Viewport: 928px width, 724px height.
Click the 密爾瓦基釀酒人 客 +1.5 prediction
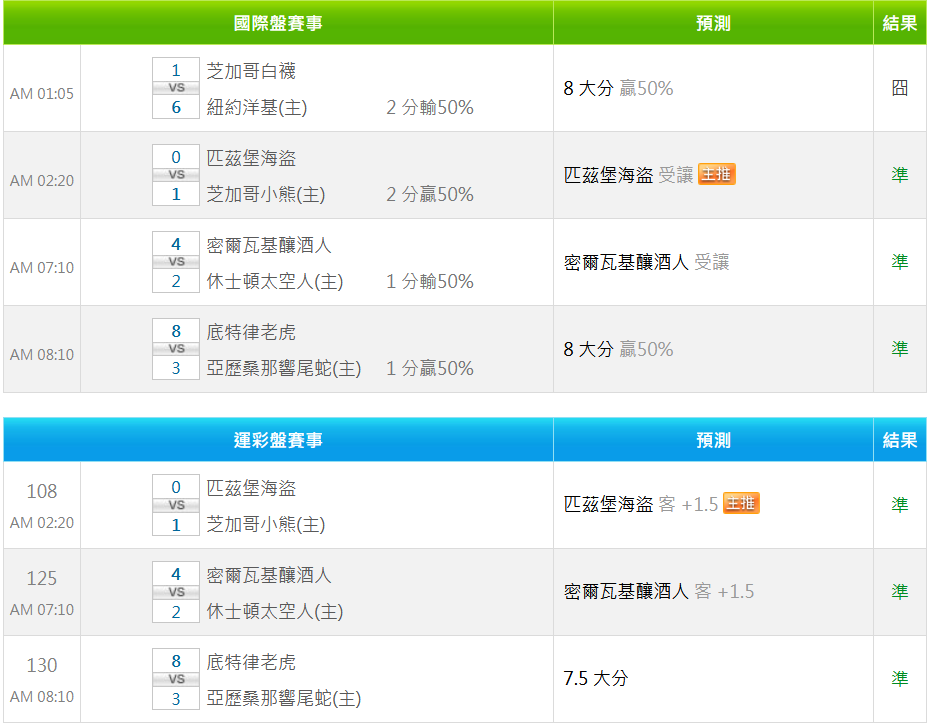659,591
